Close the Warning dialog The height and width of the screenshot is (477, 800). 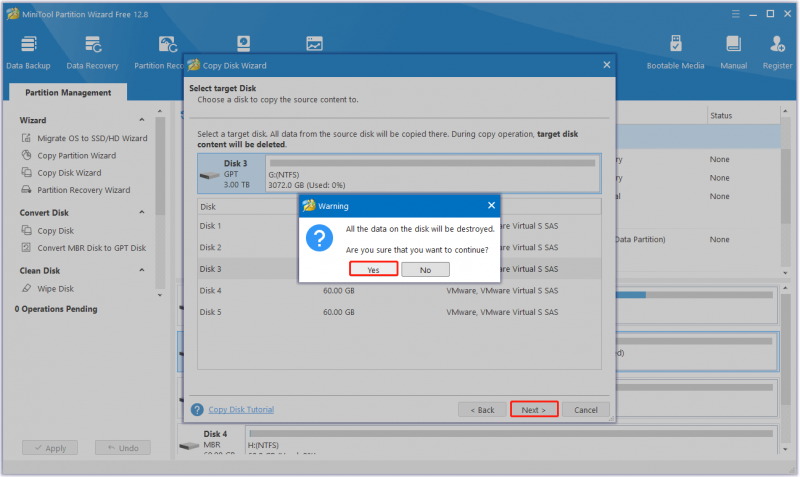click(x=491, y=205)
